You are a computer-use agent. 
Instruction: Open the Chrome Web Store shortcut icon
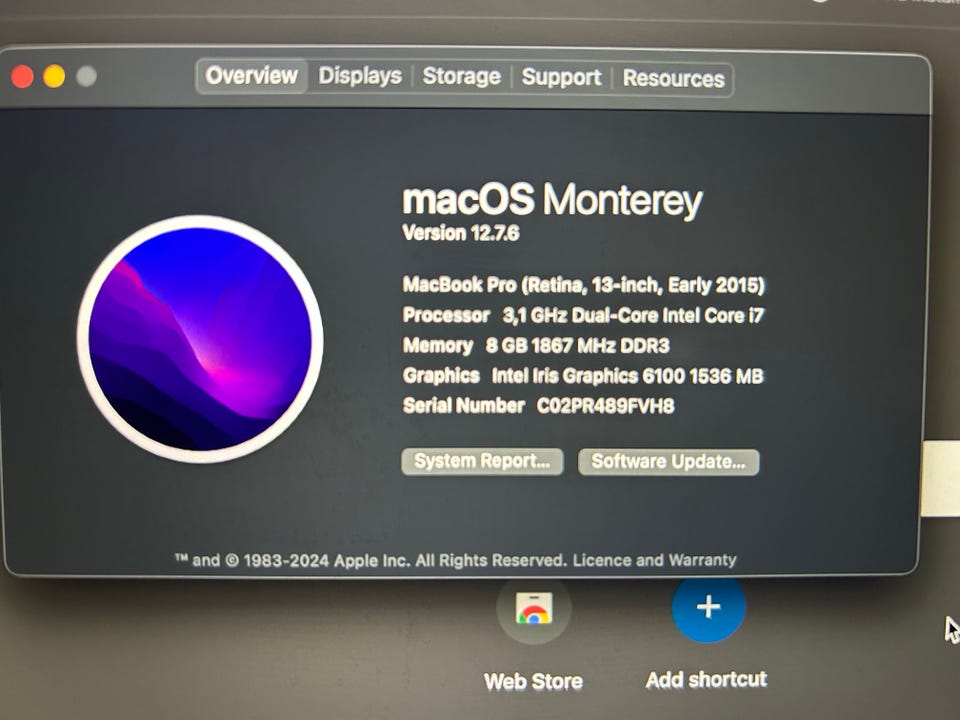pyautogui.click(x=534, y=608)
